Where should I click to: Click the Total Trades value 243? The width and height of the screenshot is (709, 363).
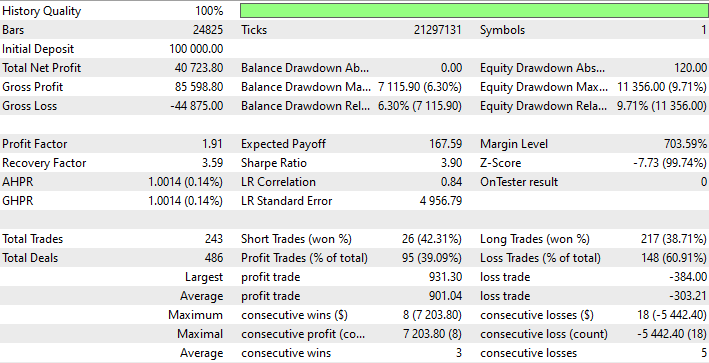[213, 239]
